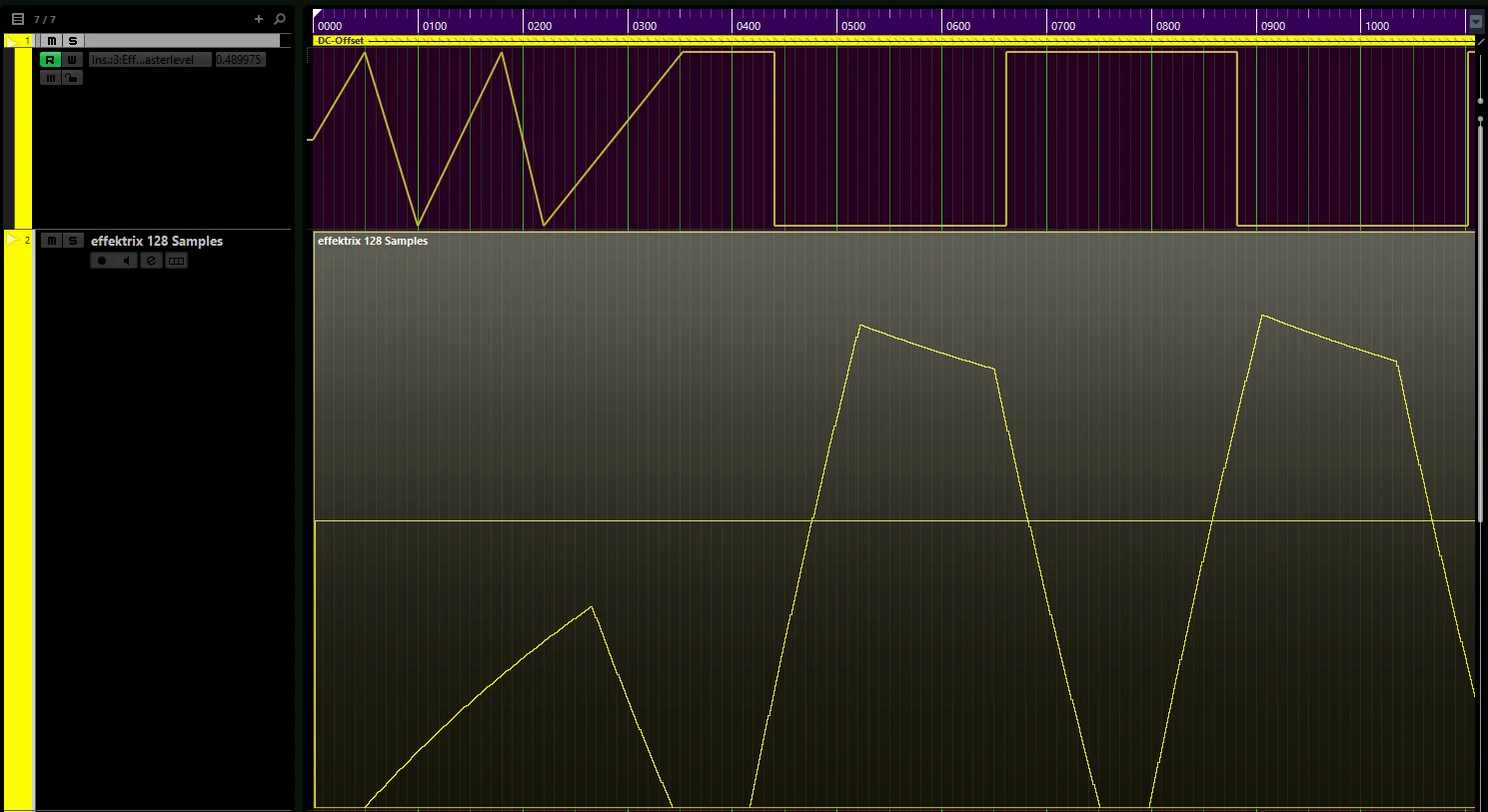Select the DC-Offset automation event bar
The height and width of the screenshot is (812, 1488).
coord(894,41)
